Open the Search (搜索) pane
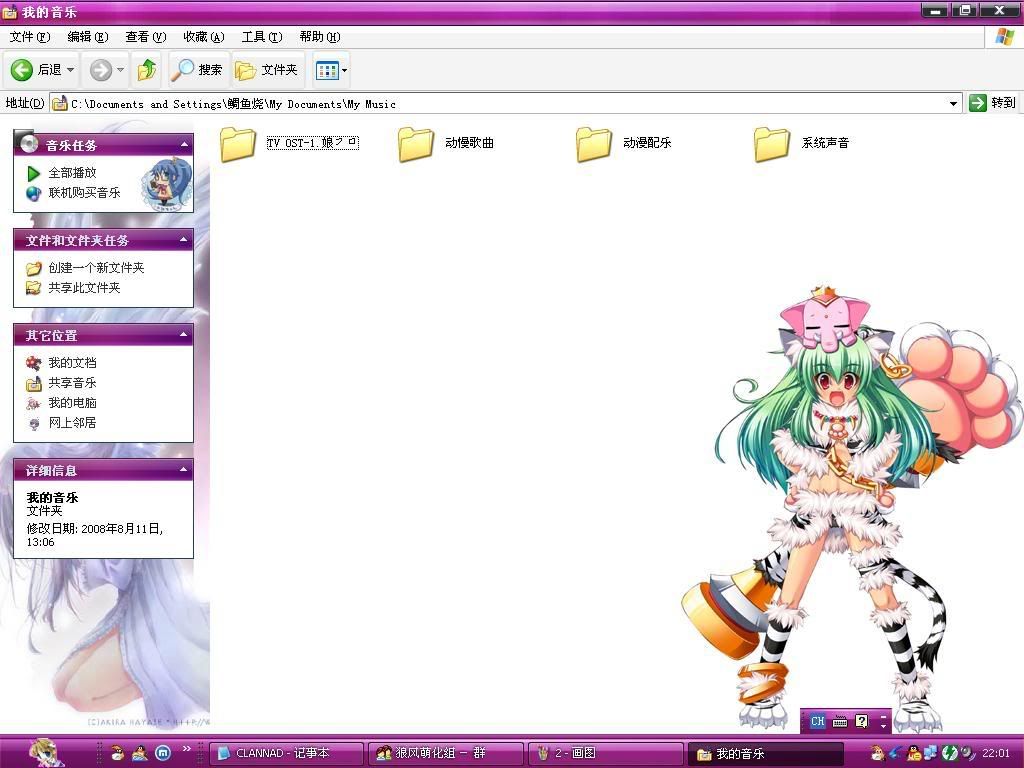 (x=199, y=69)
